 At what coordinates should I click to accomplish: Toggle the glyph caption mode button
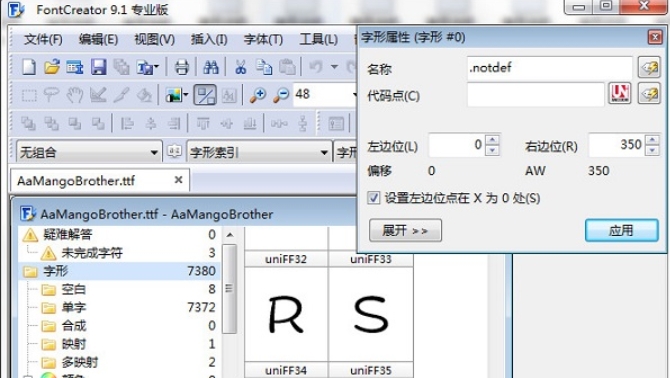[x=205, y=95]
